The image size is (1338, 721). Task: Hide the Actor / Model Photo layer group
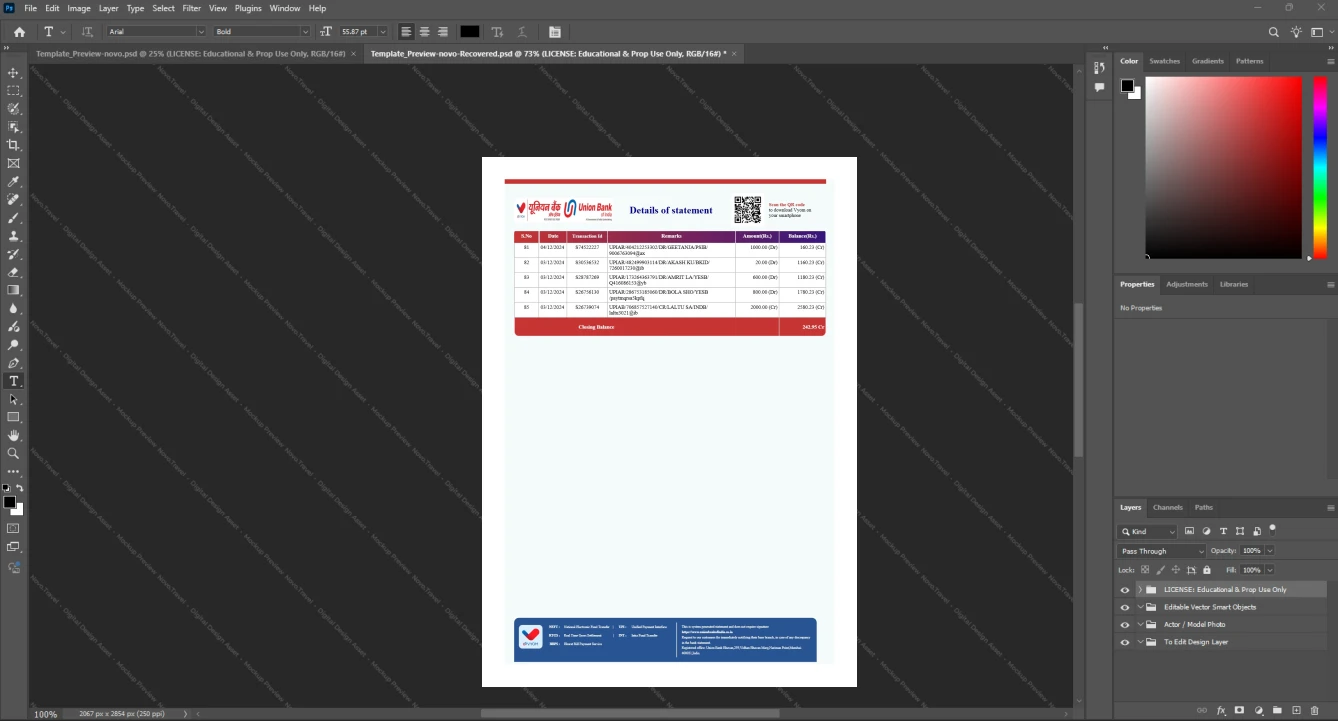pos(1125,625)
